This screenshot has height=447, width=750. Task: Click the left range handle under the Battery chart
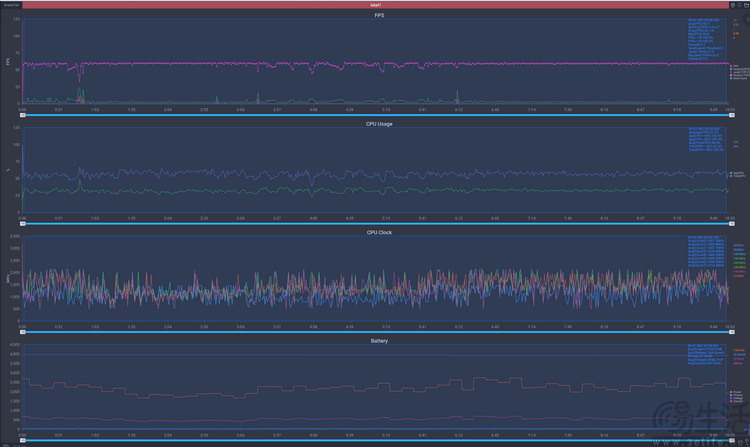[22, 440]
